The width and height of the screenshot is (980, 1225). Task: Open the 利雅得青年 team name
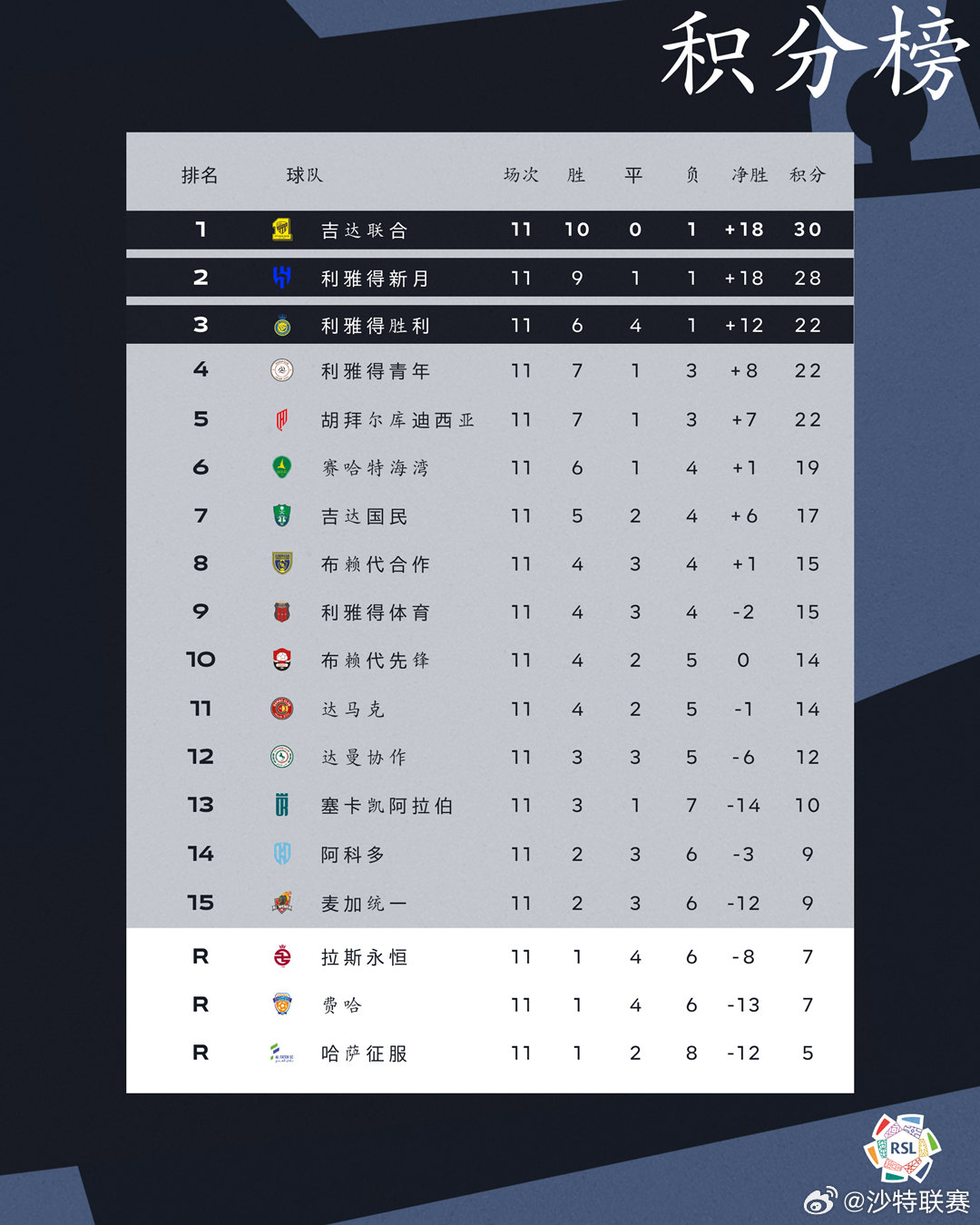pos(376,371)
